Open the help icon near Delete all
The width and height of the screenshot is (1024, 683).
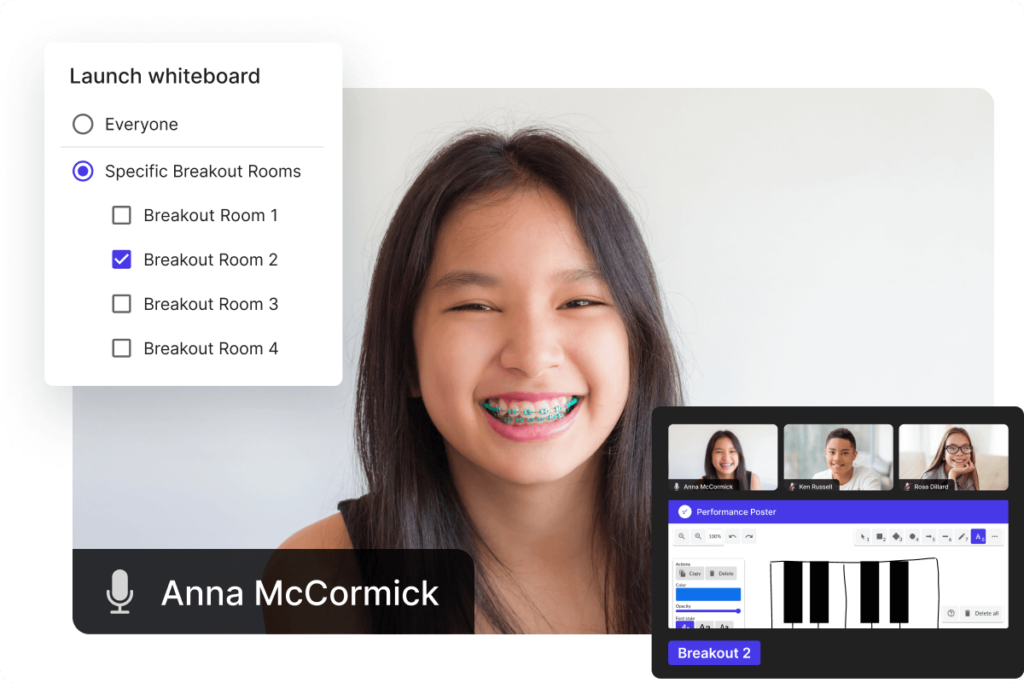pyautogui.click(x=951, y=613)
